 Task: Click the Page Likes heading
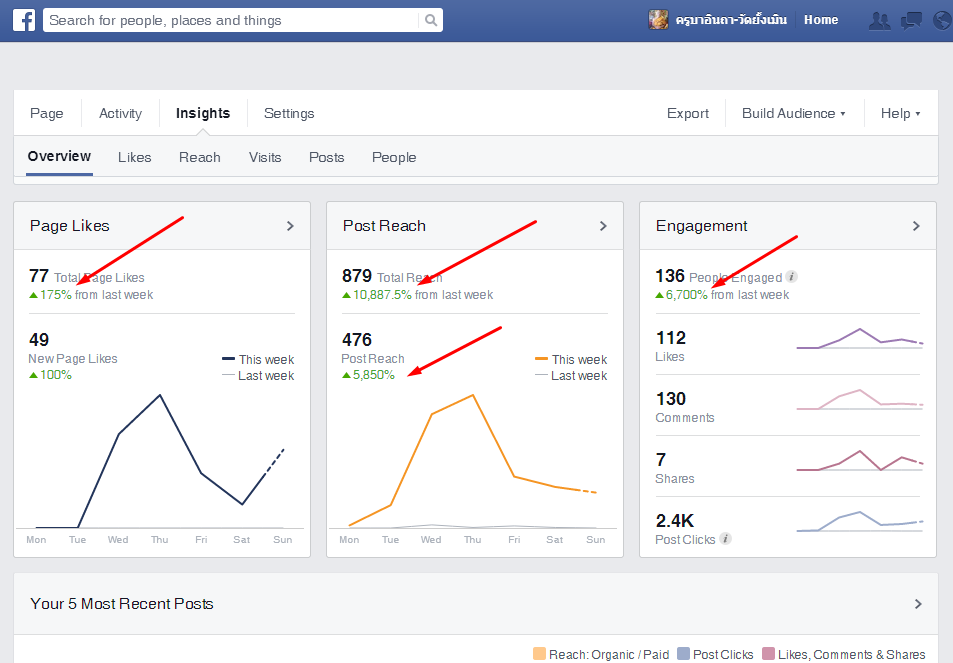point(70,226)
